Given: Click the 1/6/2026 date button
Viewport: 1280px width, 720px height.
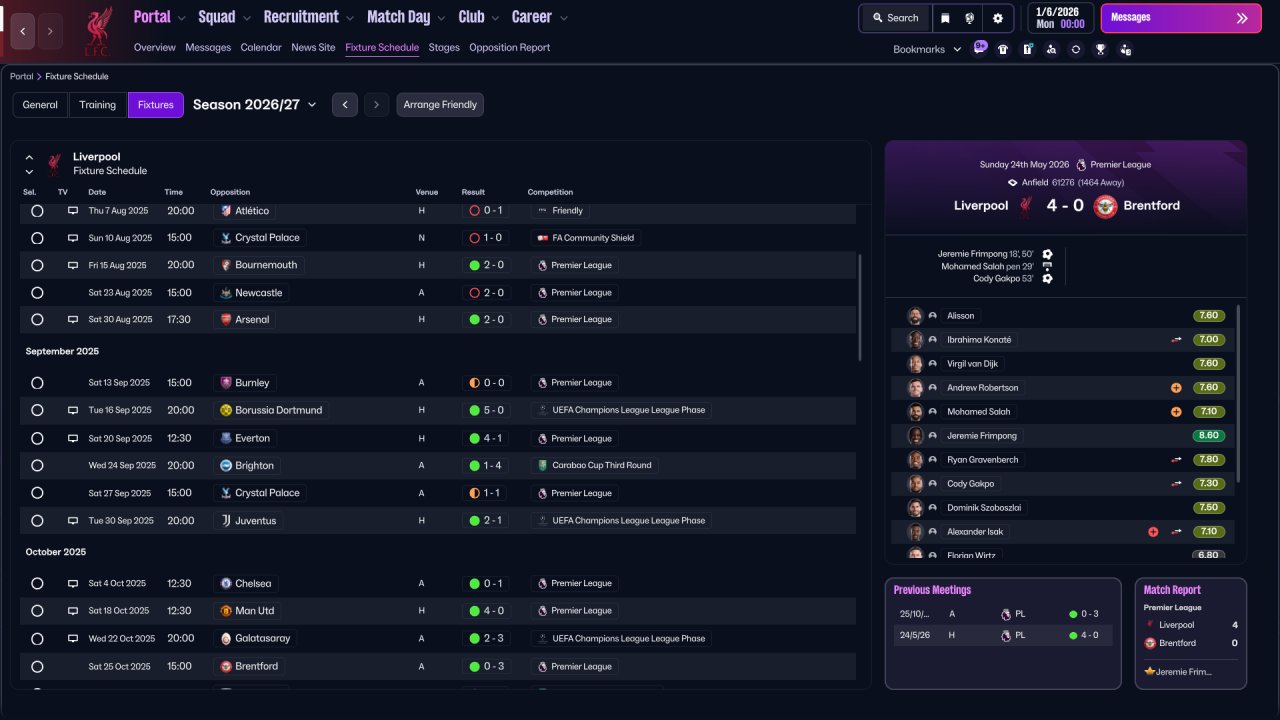Looking at the screenshot, I should 1060,18.
